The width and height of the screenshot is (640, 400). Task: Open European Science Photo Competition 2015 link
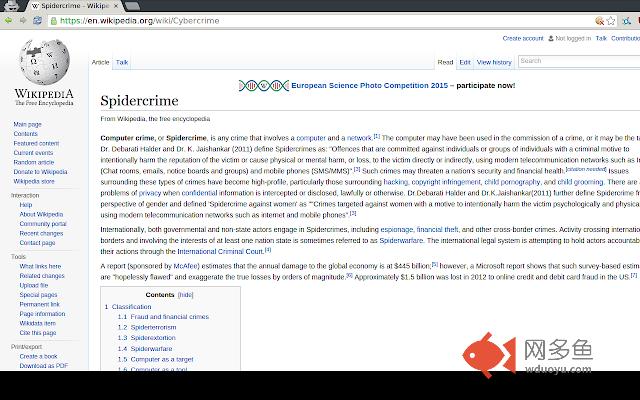pos(369,85)
